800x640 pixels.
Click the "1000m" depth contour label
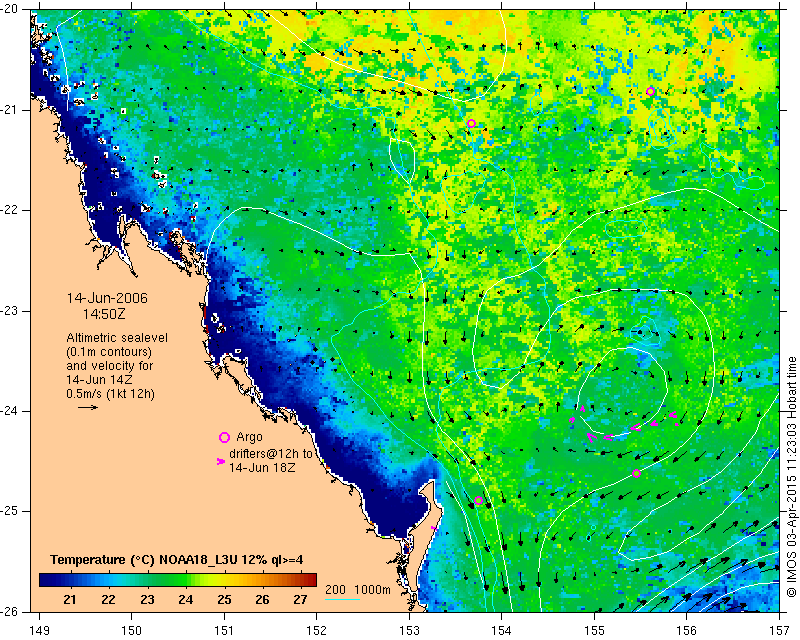372,590
